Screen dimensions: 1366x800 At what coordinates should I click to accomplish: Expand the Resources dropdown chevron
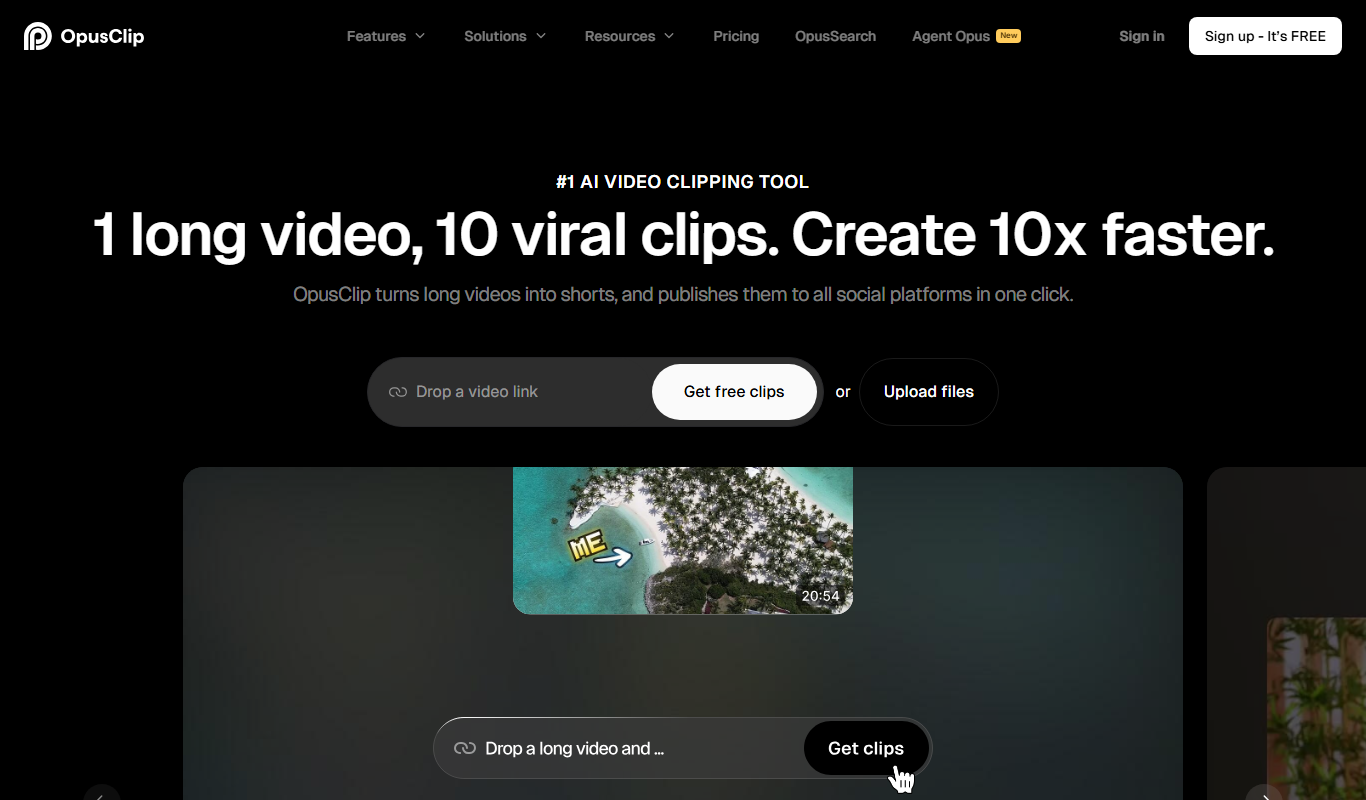(669, 36)
